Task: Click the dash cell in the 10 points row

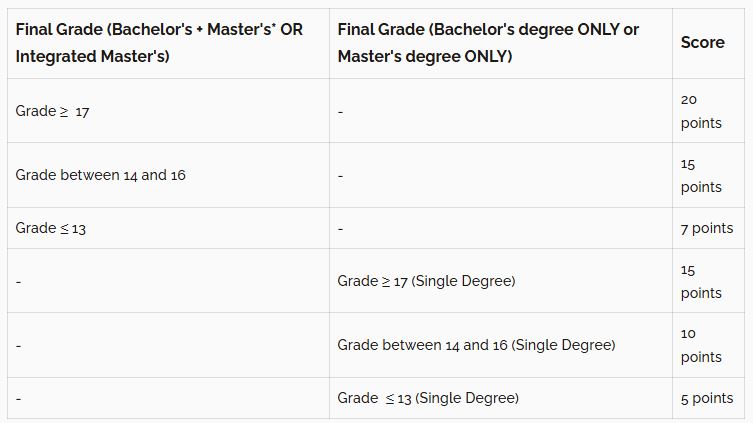Action: (x=19, y=345)
